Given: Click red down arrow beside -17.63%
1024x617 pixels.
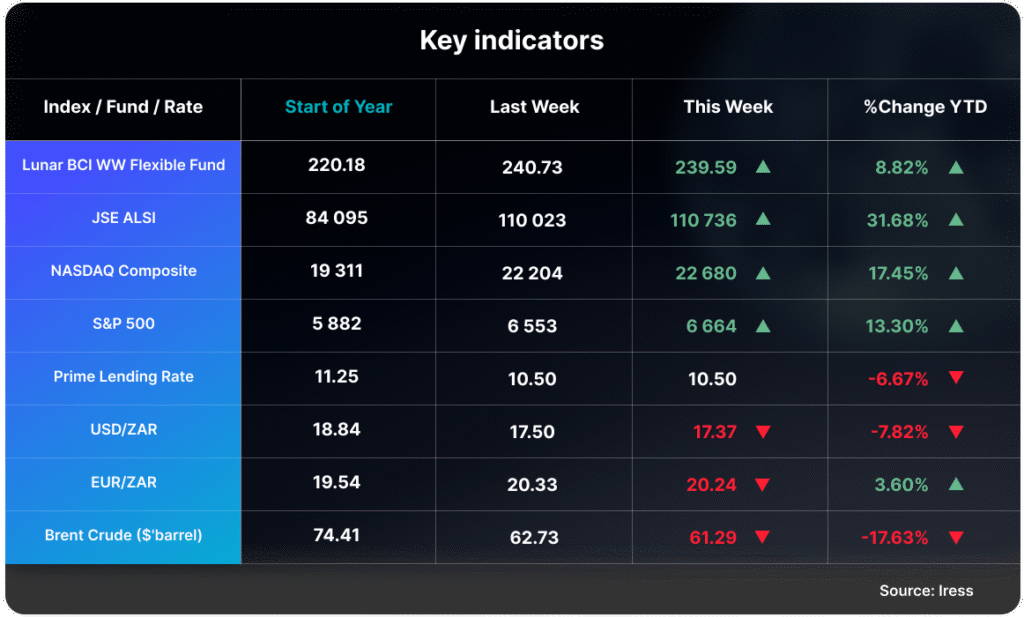Looking at the screenshot, I should pos(955,537).
